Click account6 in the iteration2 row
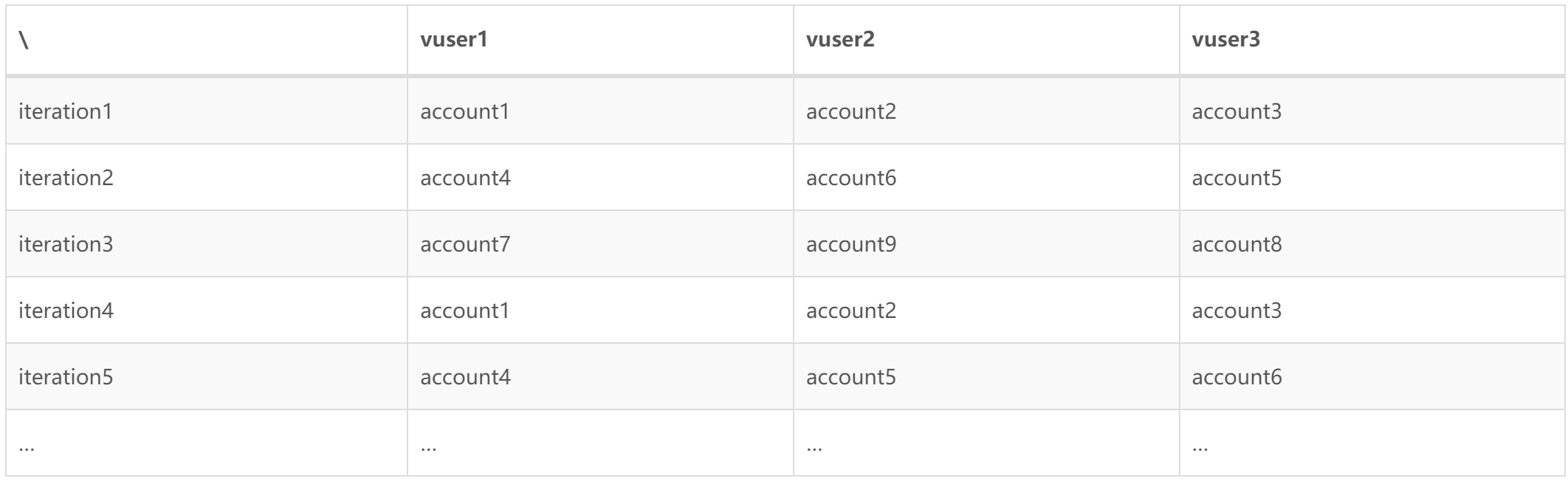This screenshot has height=481, width=1568. [851, 178]
